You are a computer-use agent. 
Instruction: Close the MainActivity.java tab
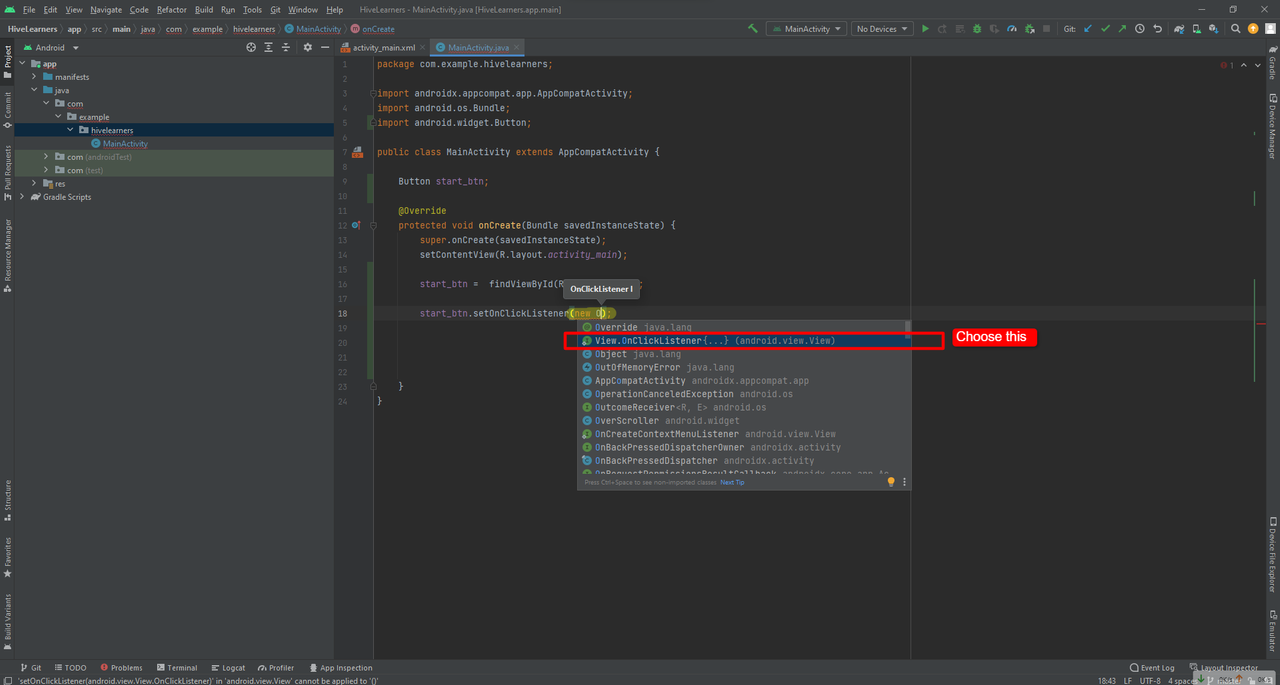[x=515, y=47]
